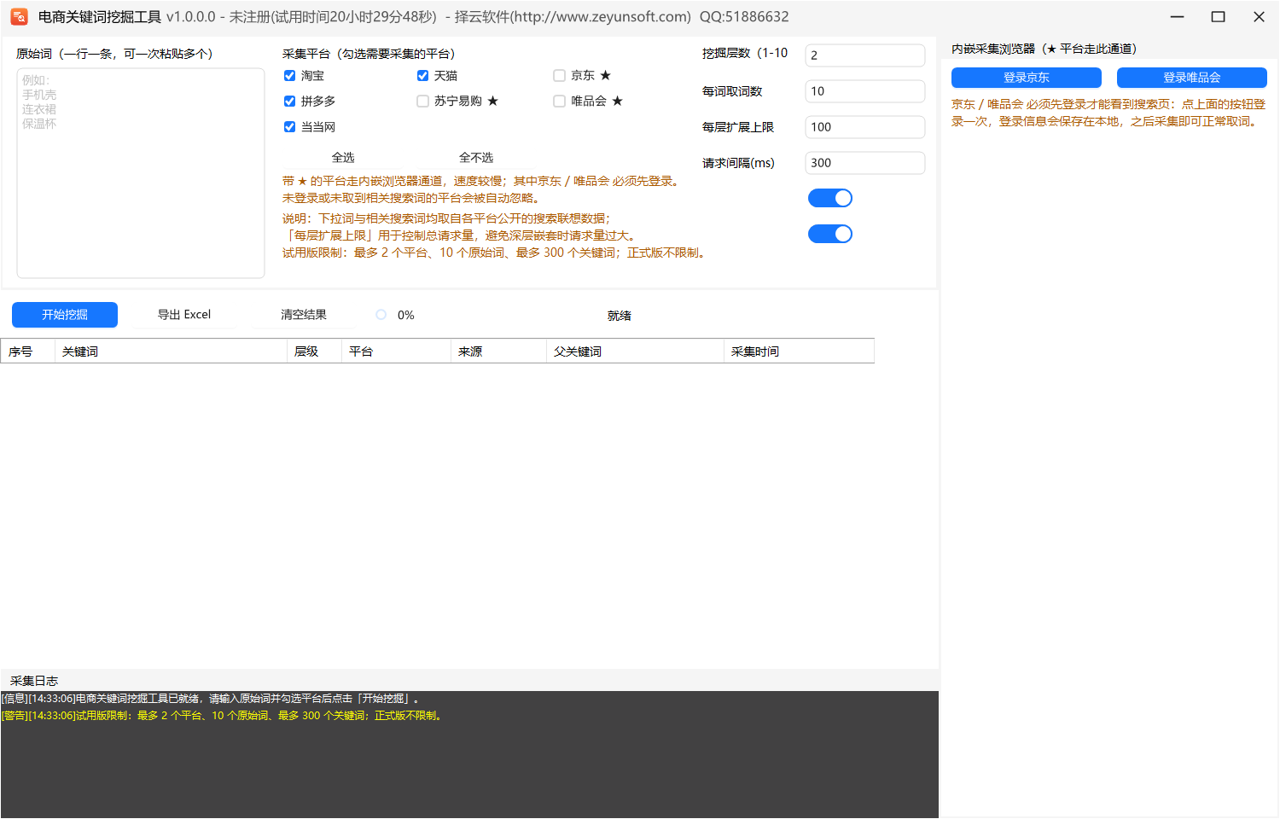This screenshot has width=1280, height=819.
Task: Click the 挖掘层数 input field
Action: pyautogui.click(x=865, y=56)
